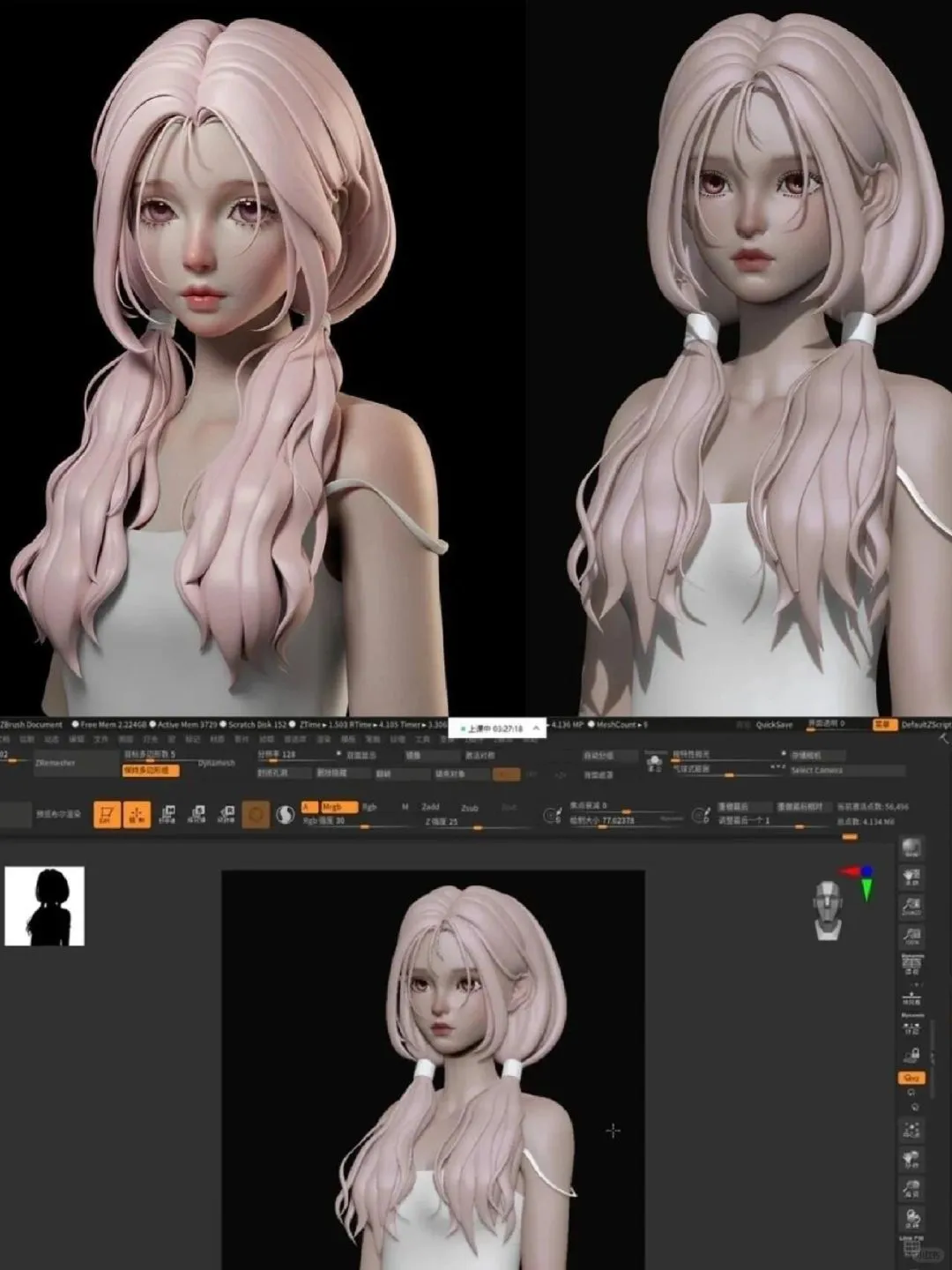Click the replay last button beside the dial

pos(746,807)
